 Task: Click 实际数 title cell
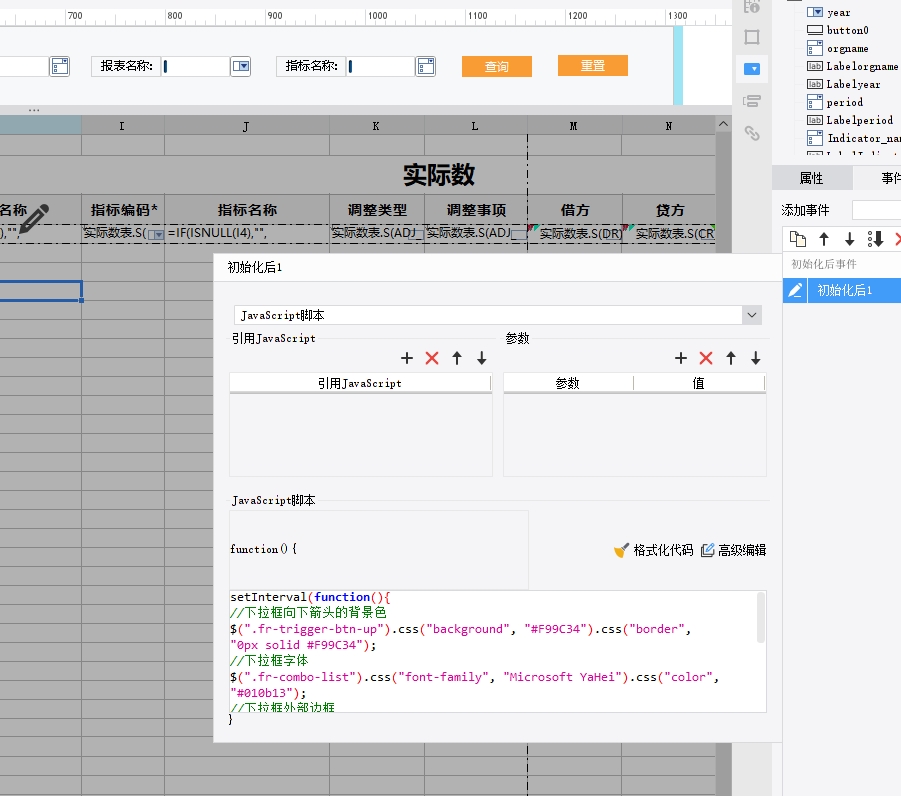pos(438,175)
